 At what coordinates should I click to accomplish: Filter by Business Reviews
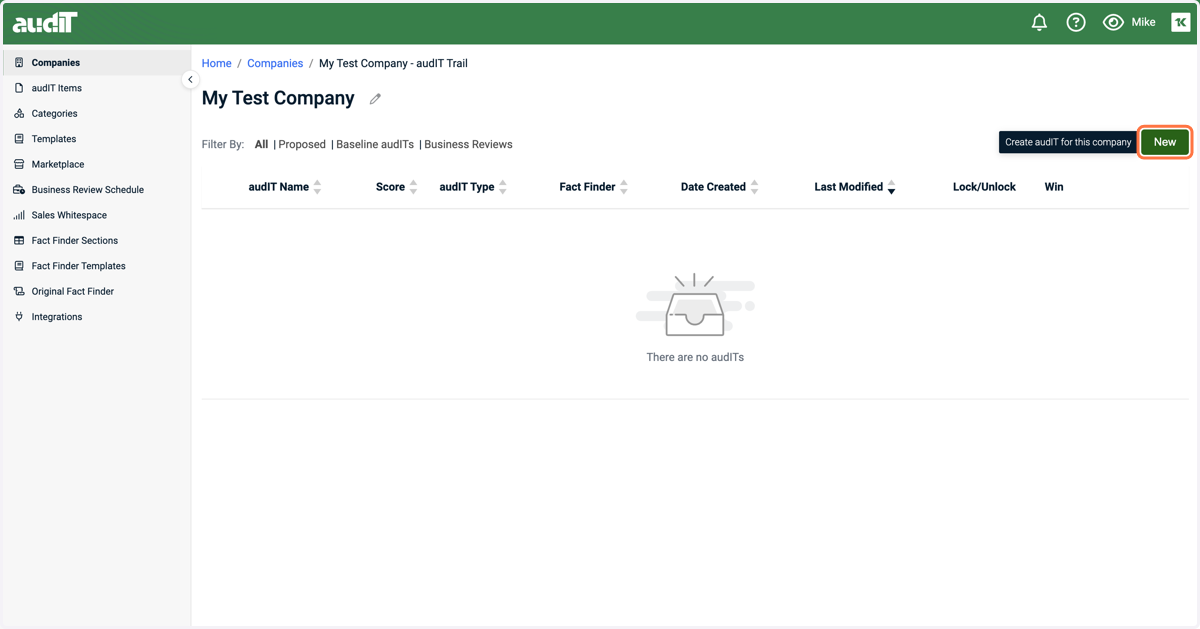point(468,144)
